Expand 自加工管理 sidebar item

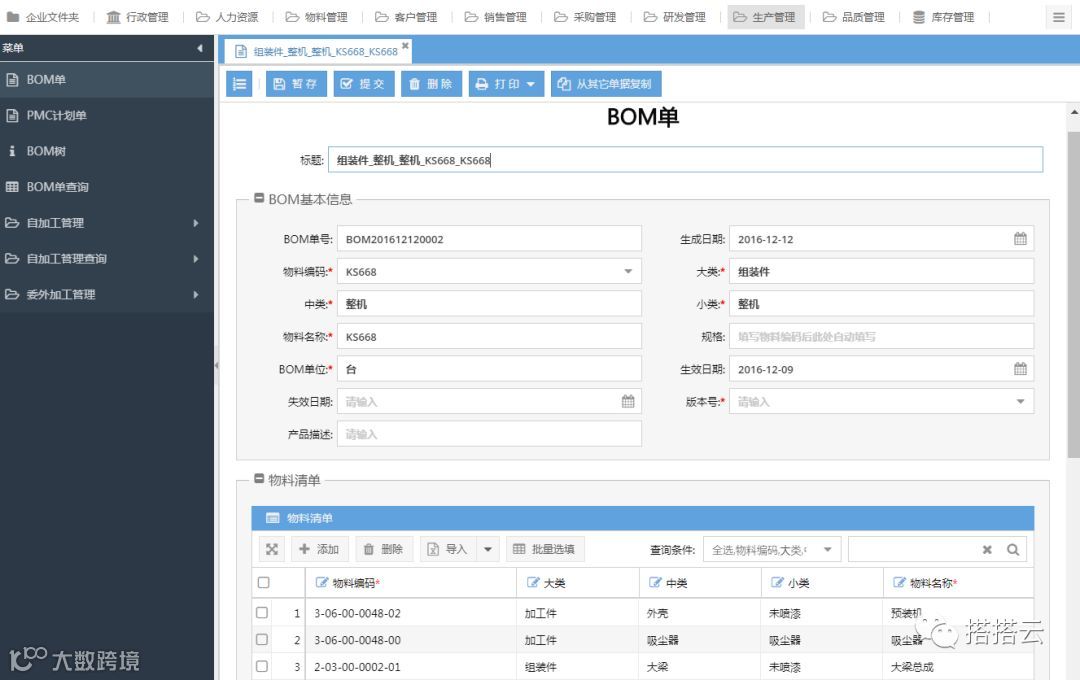[107, 223]
